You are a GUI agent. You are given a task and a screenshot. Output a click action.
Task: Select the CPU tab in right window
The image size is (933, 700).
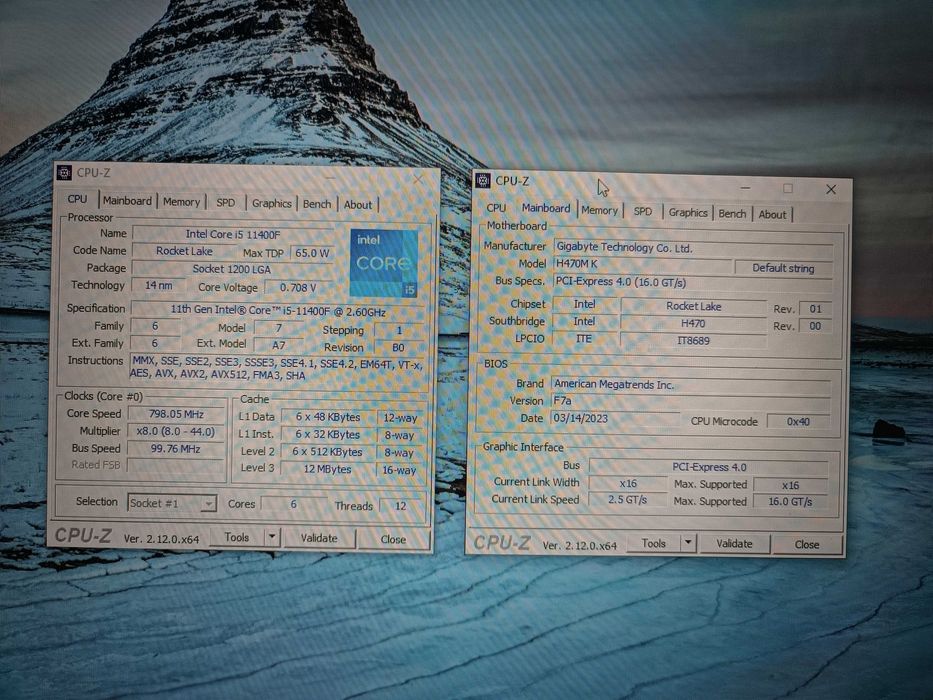[x=496, y=208]
